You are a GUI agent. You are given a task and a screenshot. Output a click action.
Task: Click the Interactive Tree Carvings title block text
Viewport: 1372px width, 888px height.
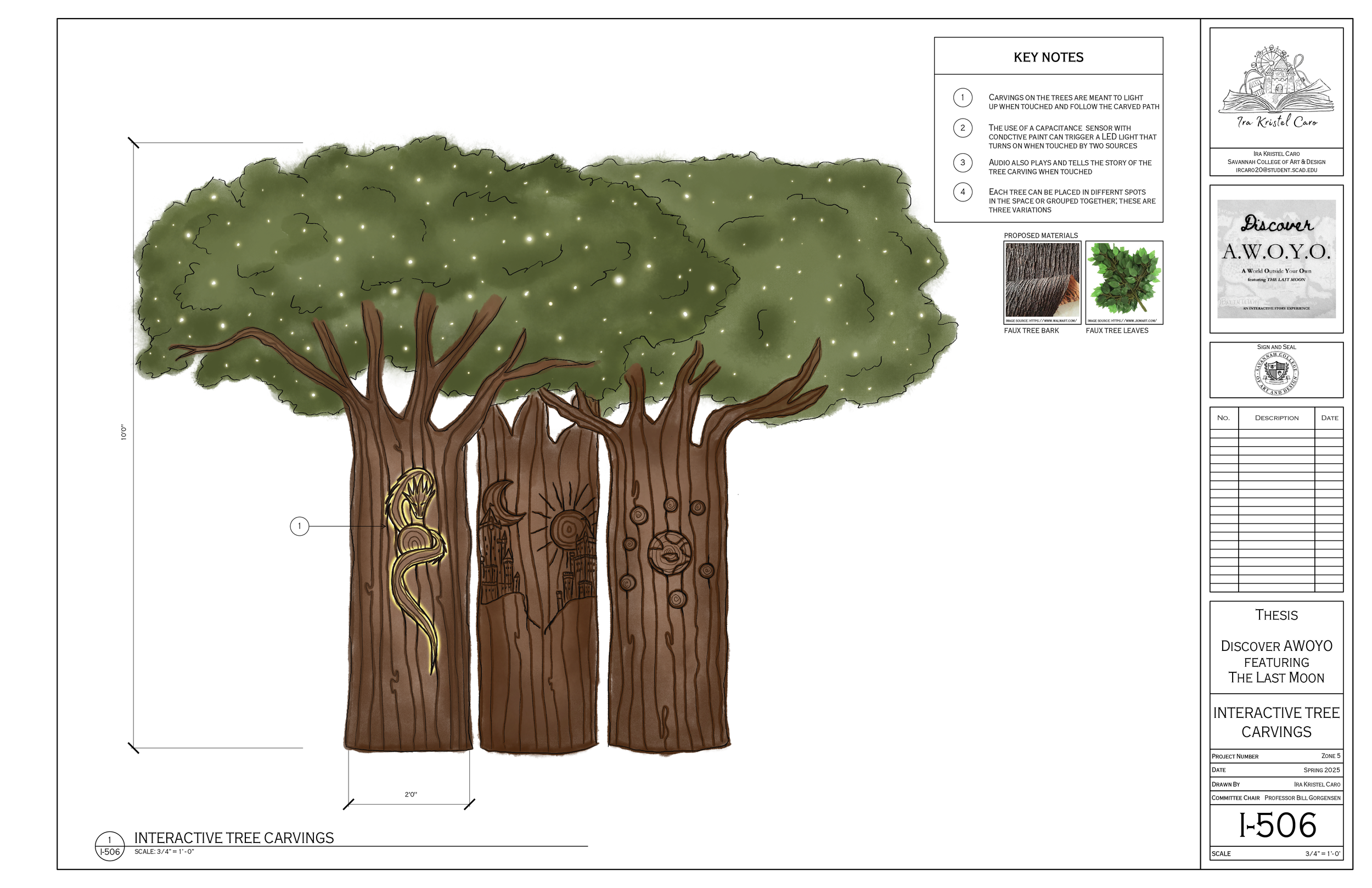[1277, 722]
